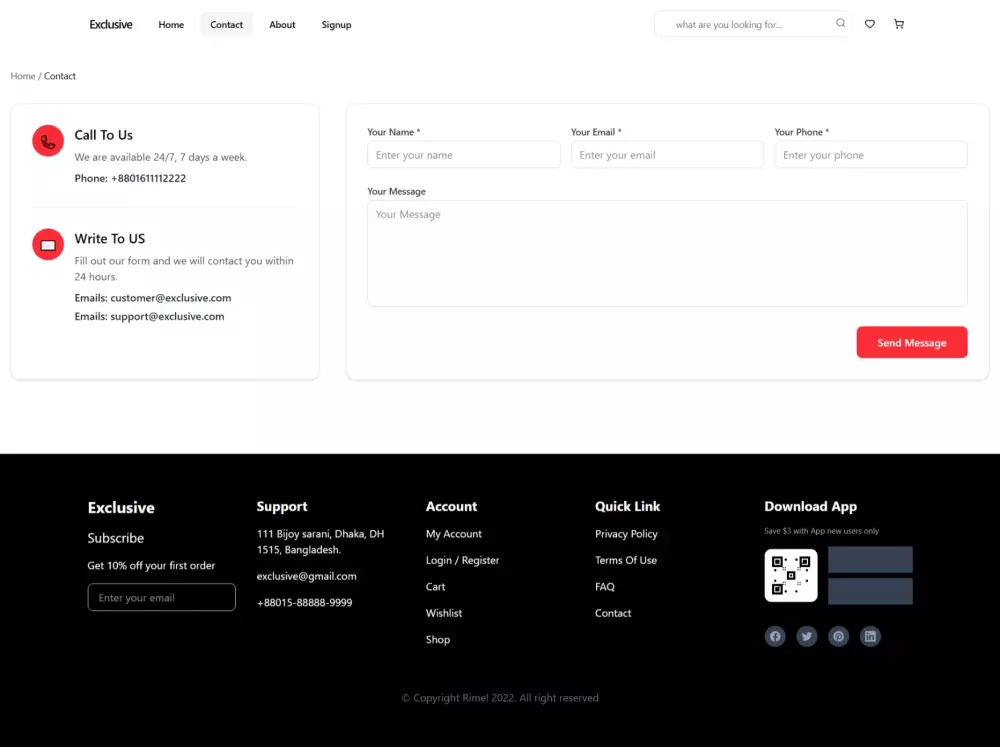Click the LinkedIn icon in the footer
Viewport: 1000px width, 747px height.
(x=870, y=636)
